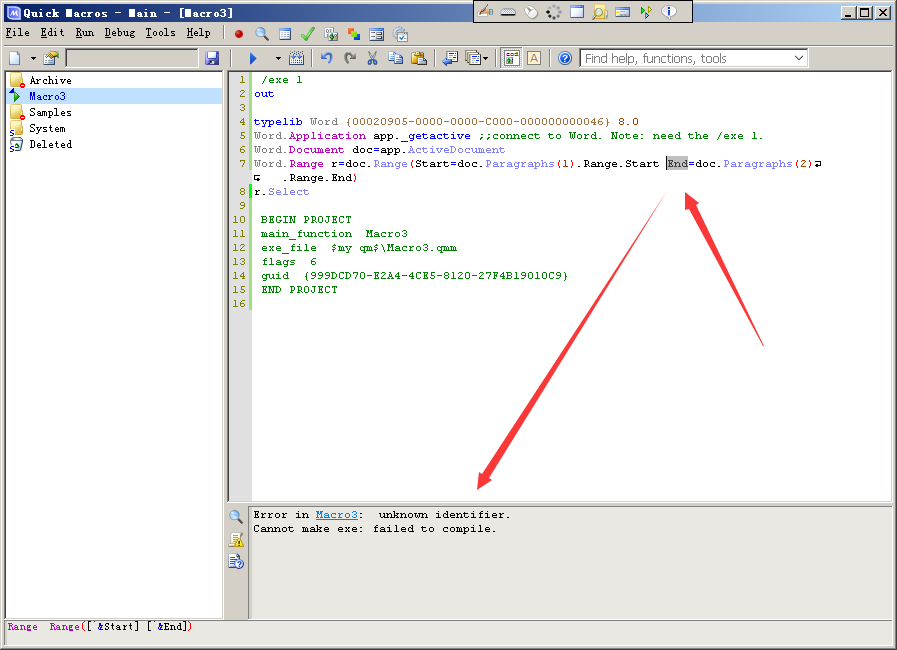Click the Paste clipboard icon
This screenshot has height=650, width=897.
click(418, 59)
